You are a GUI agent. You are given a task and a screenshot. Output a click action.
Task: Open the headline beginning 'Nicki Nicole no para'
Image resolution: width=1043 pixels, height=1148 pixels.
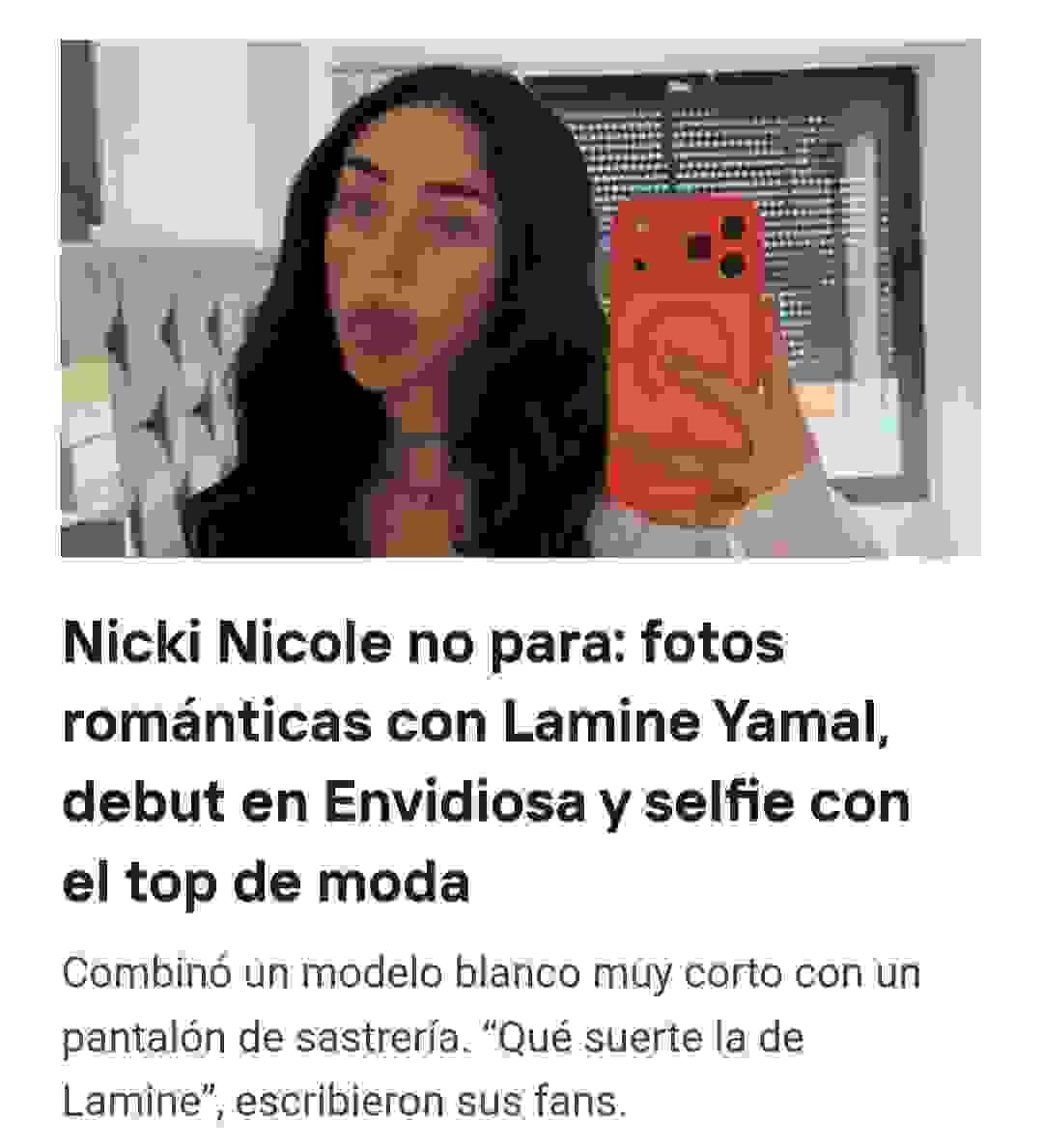(x=487, y=762)
